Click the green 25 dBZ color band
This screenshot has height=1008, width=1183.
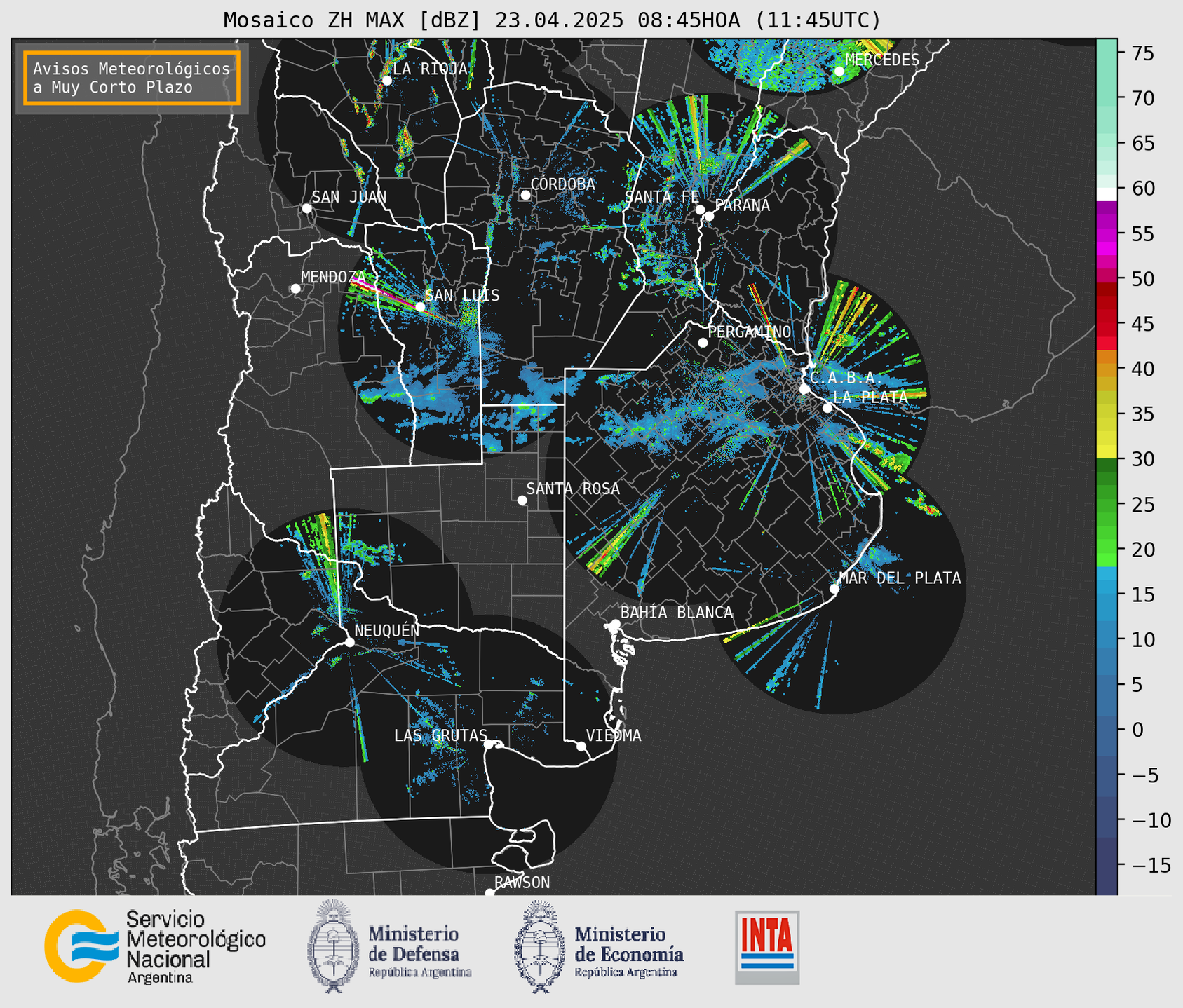1107,505
